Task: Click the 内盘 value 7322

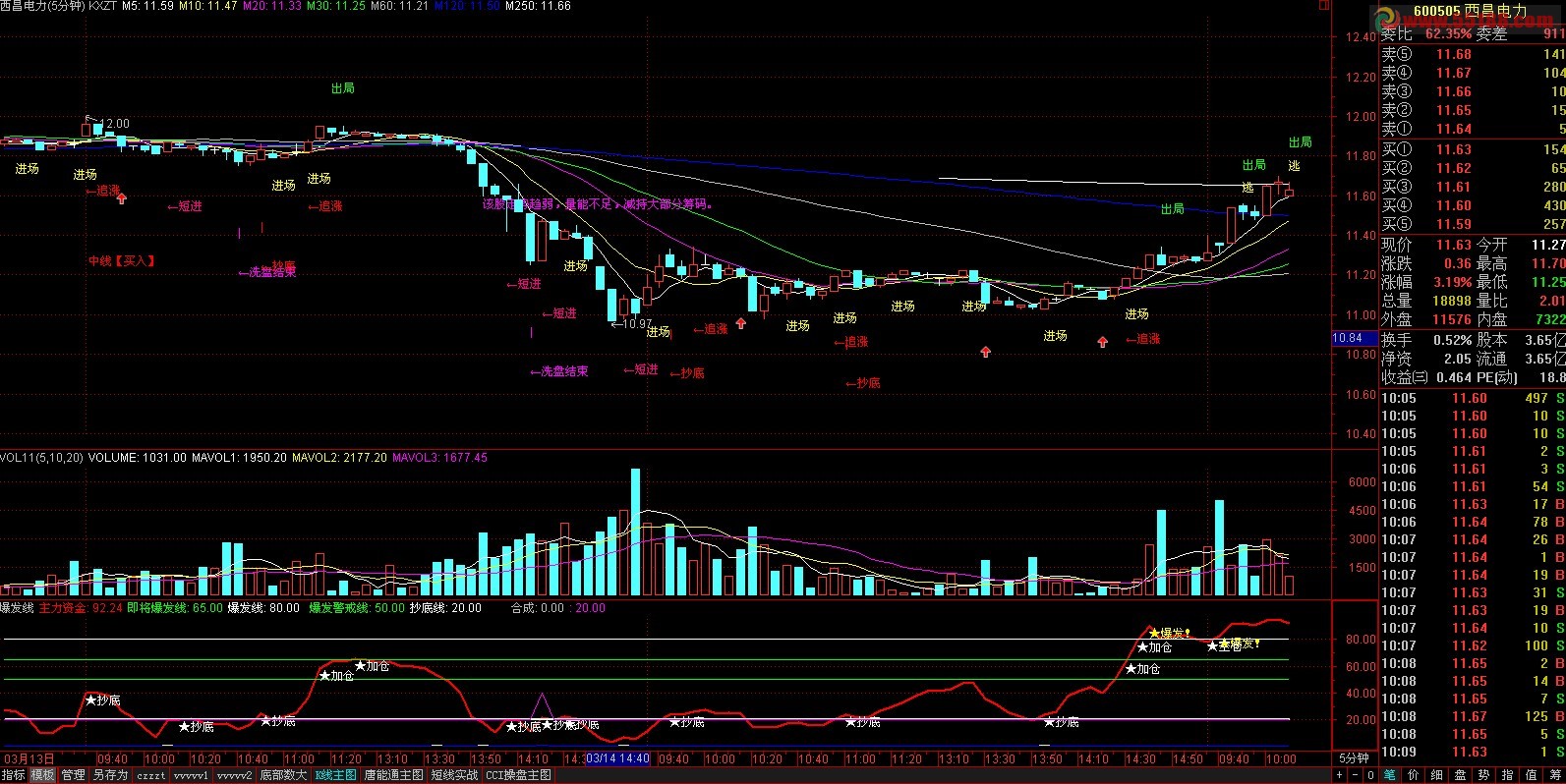Action: (1550, 319)
